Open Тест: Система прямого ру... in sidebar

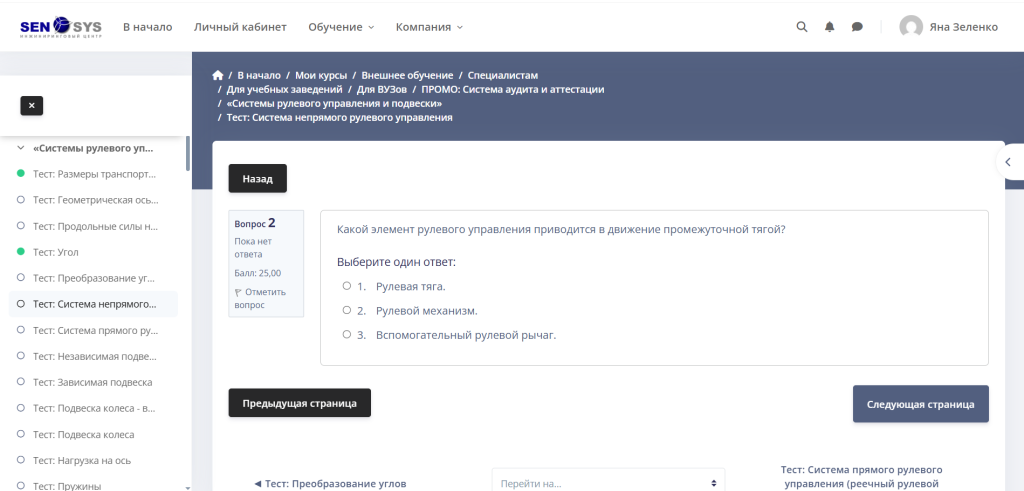(x=95, y=330)
